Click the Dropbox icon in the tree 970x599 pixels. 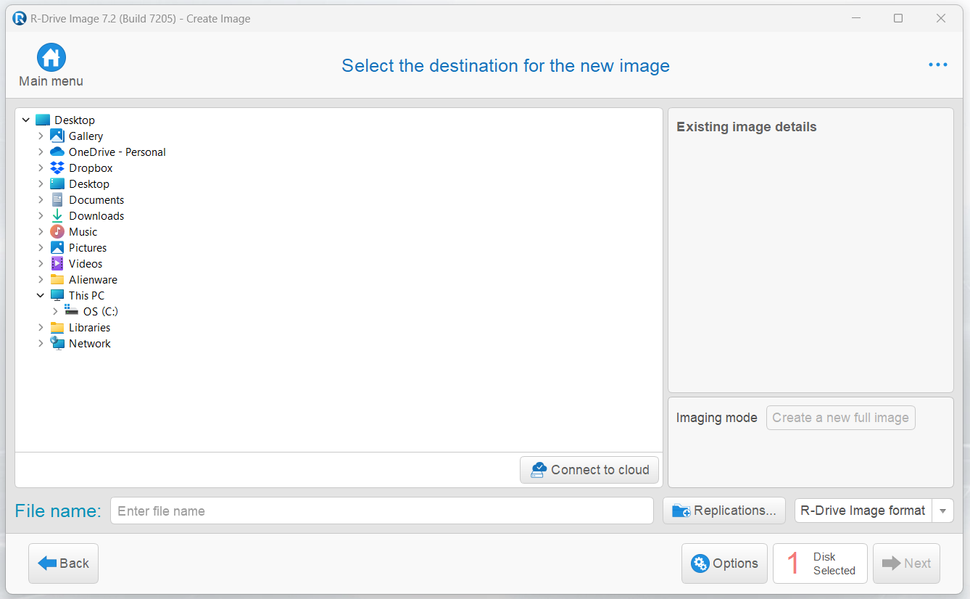tap(57, 168)
